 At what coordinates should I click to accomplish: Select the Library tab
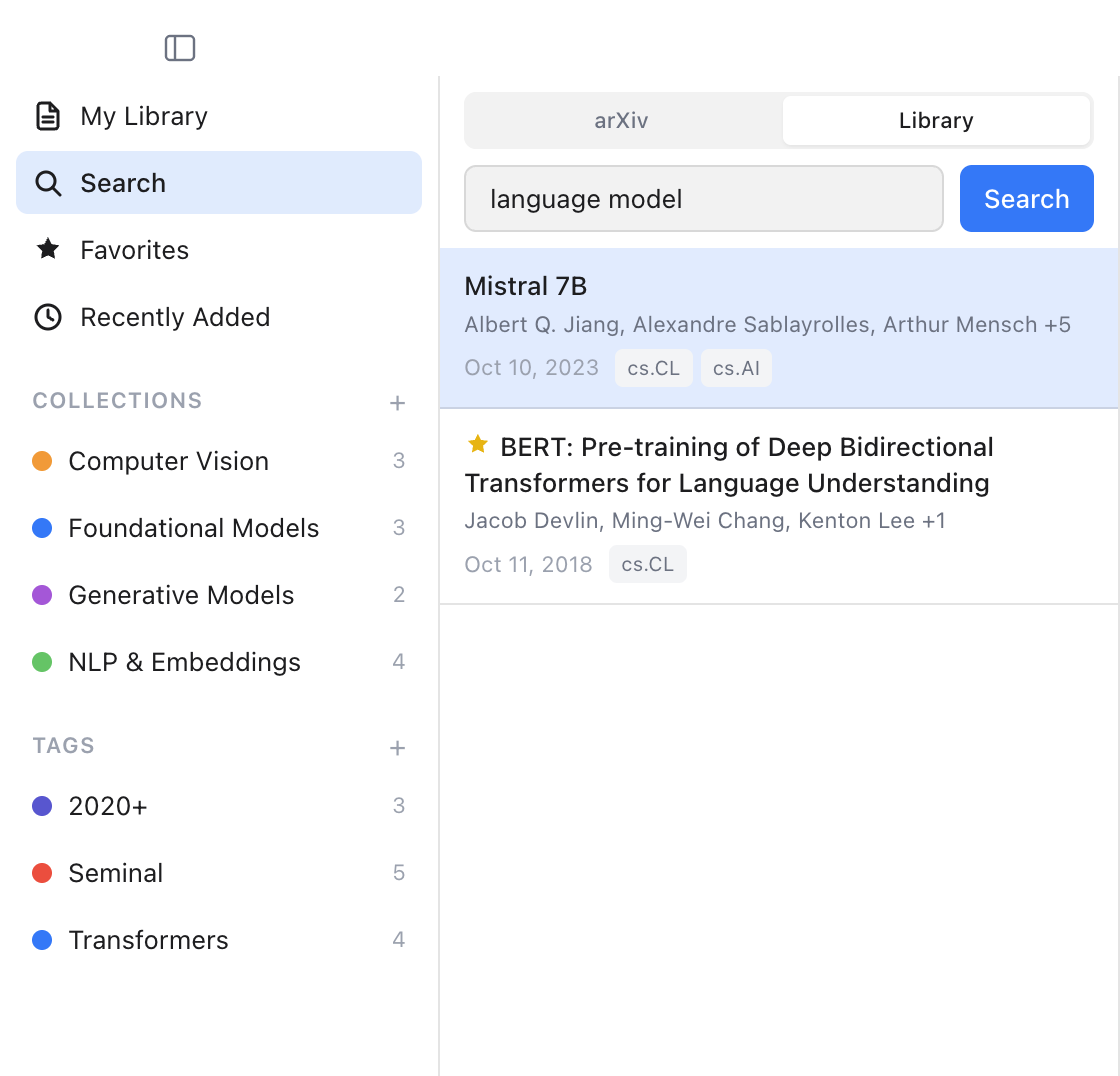[x=935, y=120]
